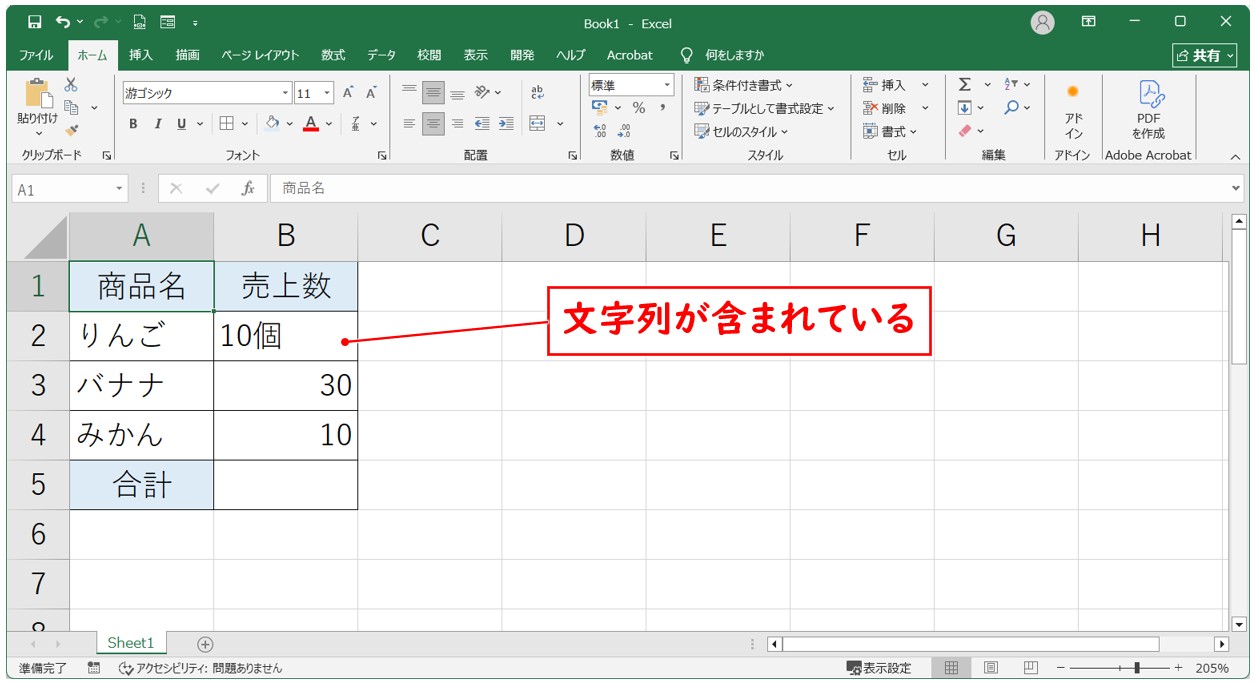
Task: Click the zoom slider in status bar
Action: [x=1137, y=668]
